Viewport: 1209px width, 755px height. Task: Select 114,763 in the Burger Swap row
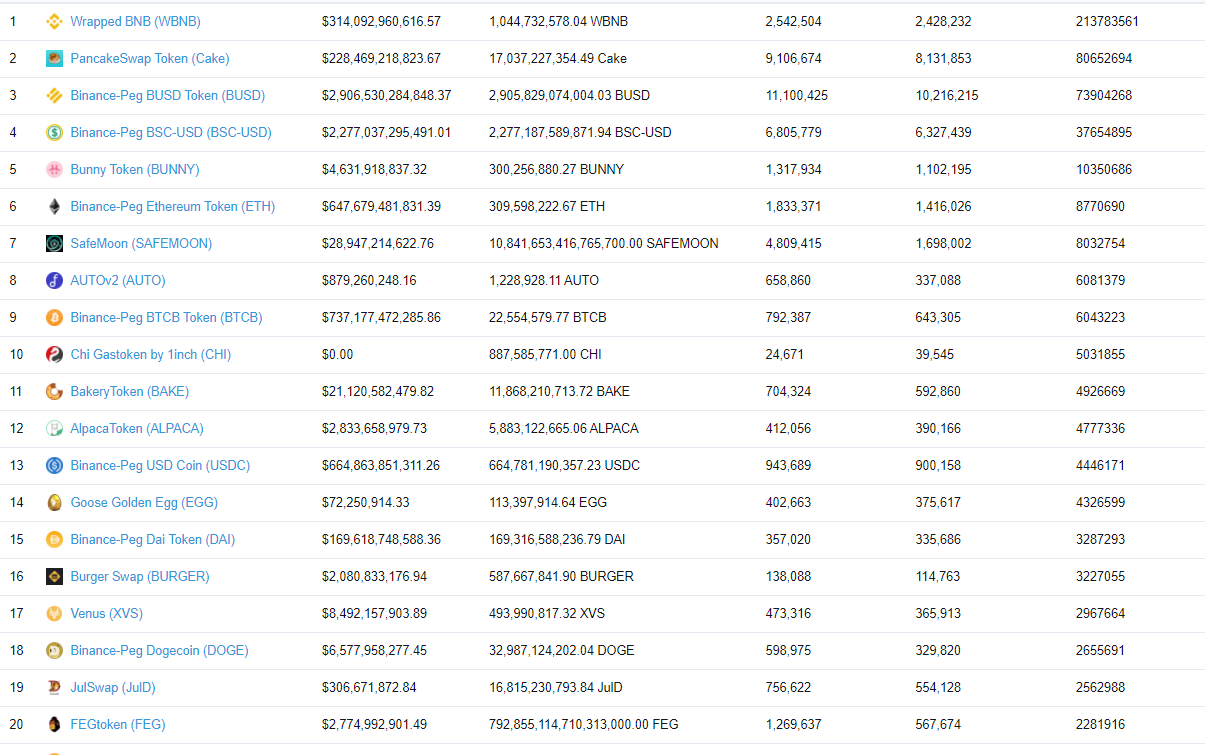click(938, 576)
